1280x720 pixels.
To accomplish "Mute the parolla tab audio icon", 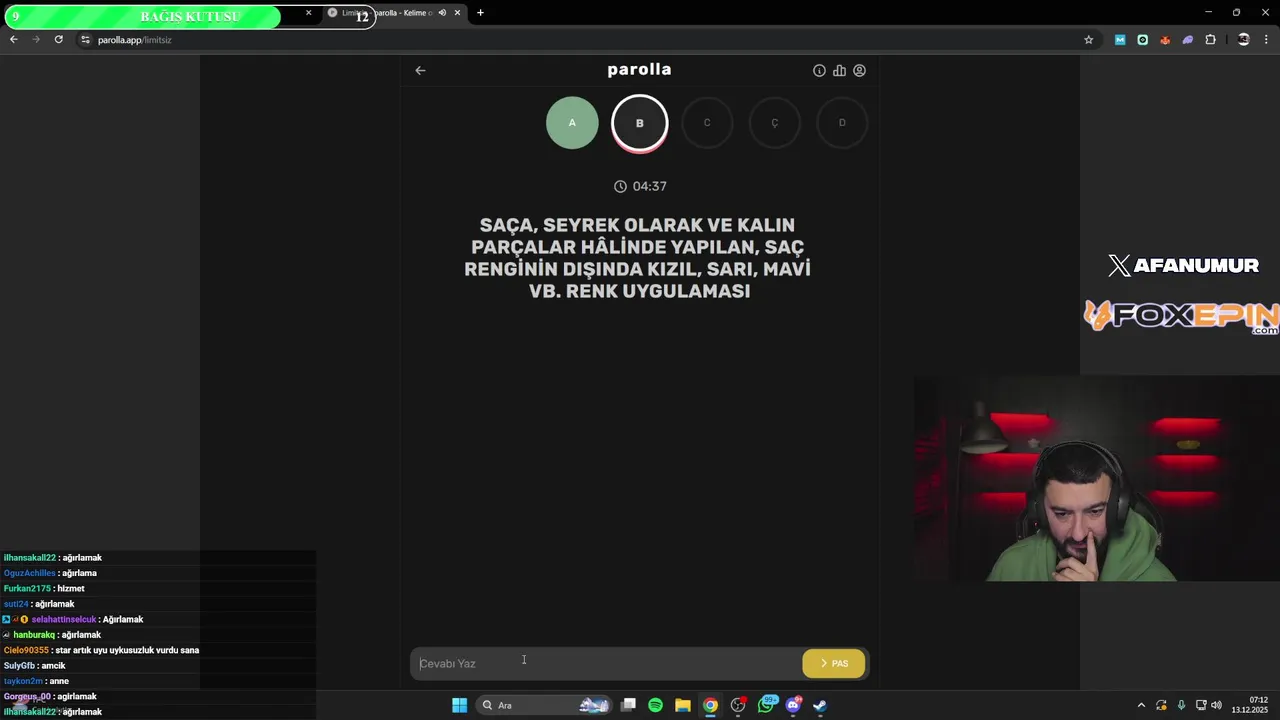I will click(x=442, y=13).
